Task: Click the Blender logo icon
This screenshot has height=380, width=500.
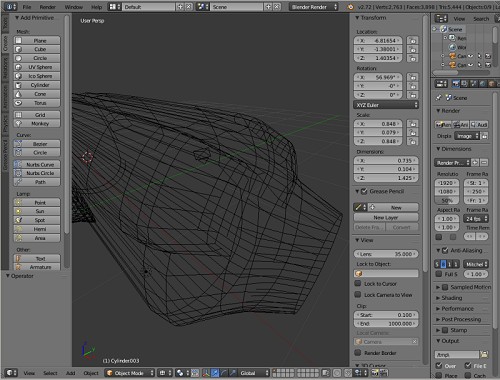Action: click(350, 7)
